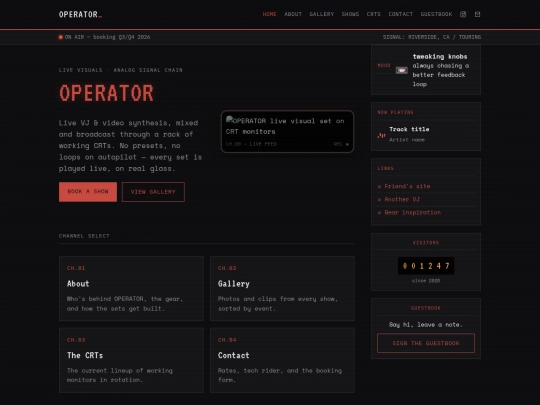The image size is (540, 405).
Task: Go to the HOME nav item
Action: click(x=269, y=14)
